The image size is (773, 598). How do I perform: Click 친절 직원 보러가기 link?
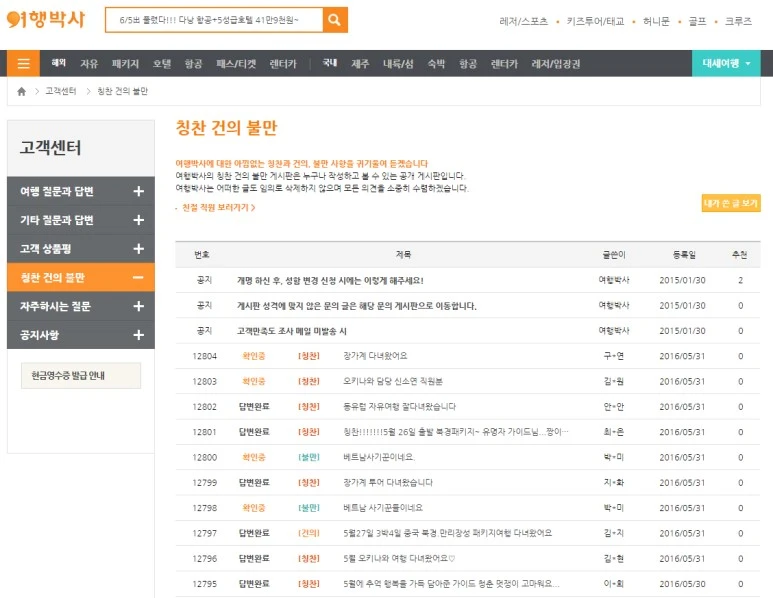click(218, 208)
